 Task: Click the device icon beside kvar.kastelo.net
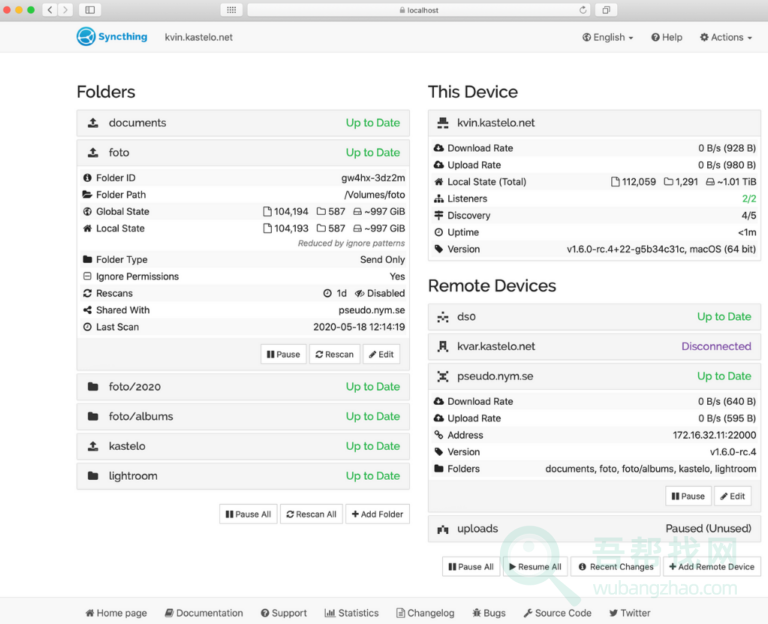pyautogui.click(x=443, y=347)
